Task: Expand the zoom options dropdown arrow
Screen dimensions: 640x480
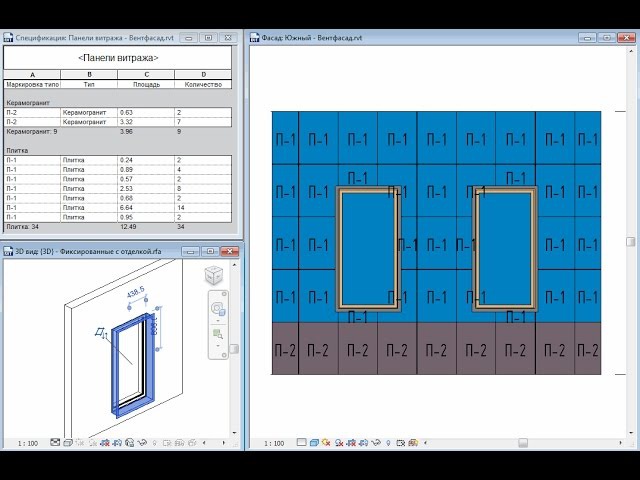Action: pyautogui.click(x=218, y=346)
